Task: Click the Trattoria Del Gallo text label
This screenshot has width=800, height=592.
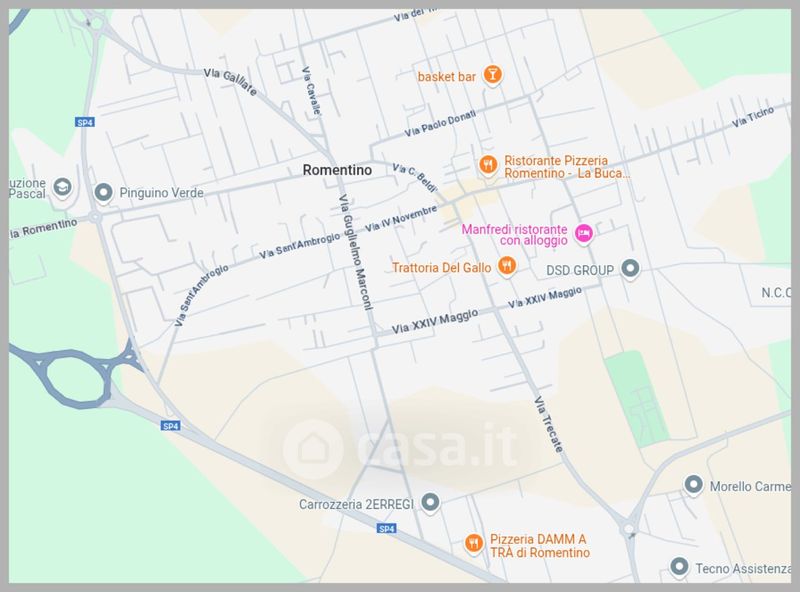Action: (x=441, y=267)
